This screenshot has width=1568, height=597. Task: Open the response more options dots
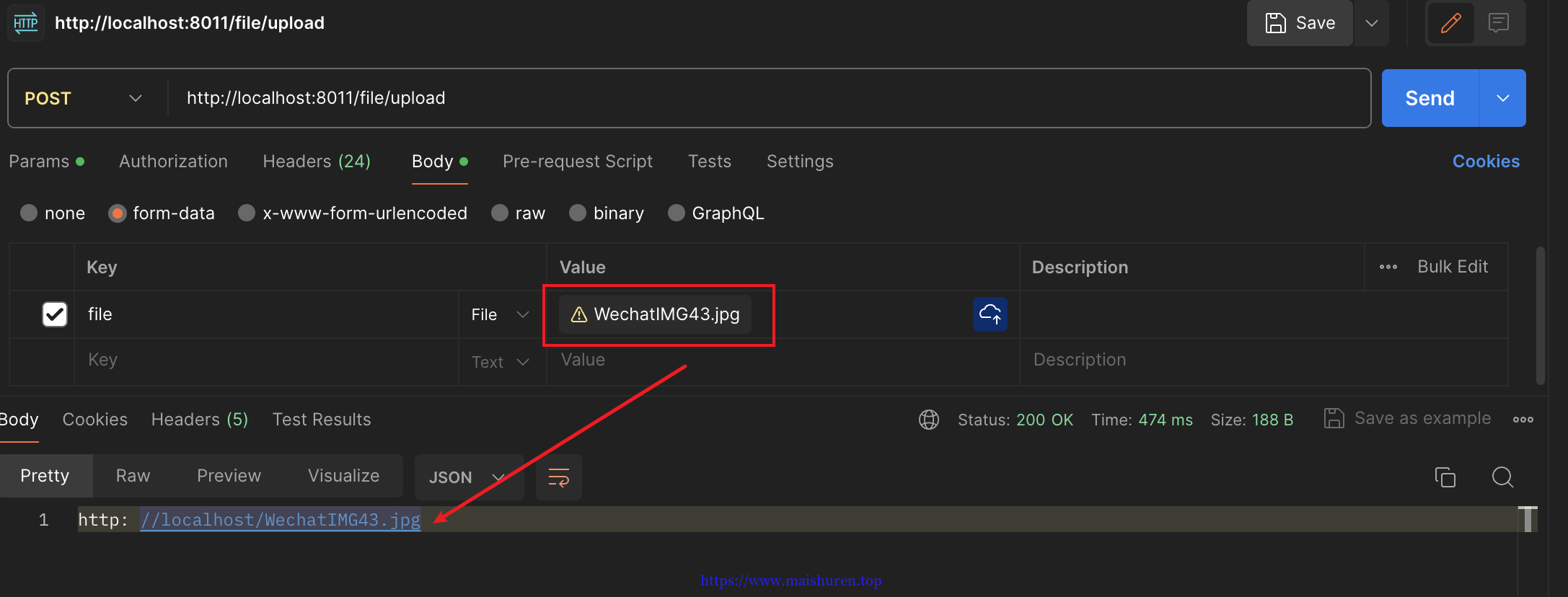coord(1523,420)
